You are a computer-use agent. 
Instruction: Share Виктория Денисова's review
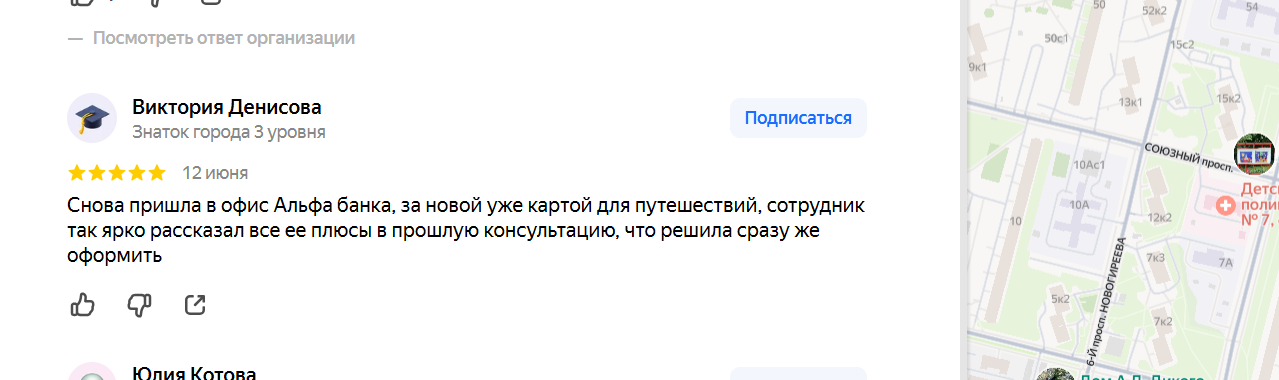[x=195, y=305]
